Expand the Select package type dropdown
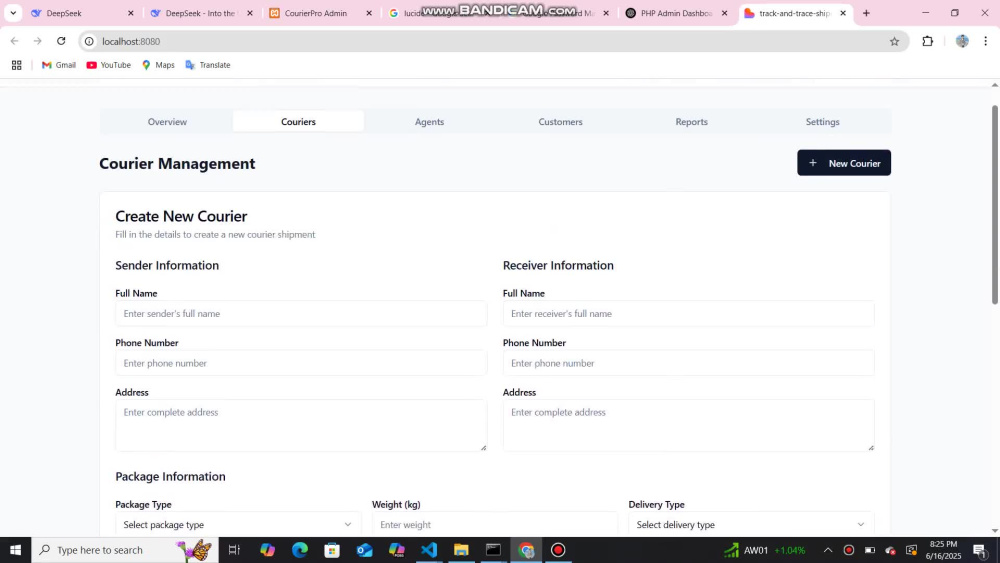 [237, 524]
